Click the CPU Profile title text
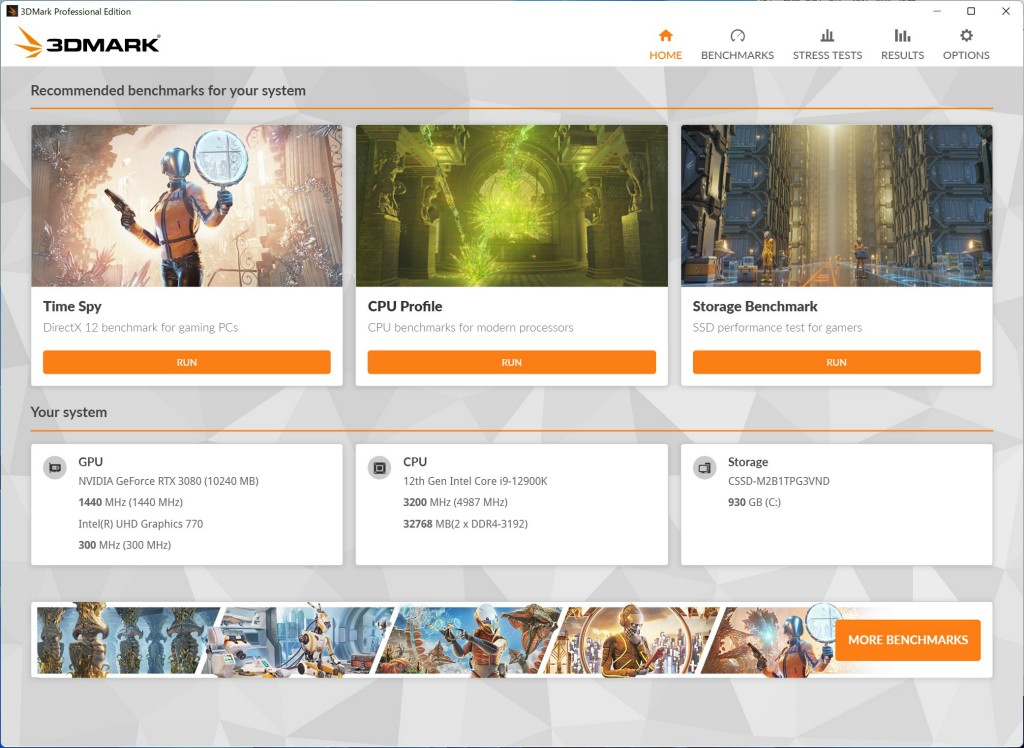The height and width of the screenshot is (748, 1024). [x=405, y=306]
